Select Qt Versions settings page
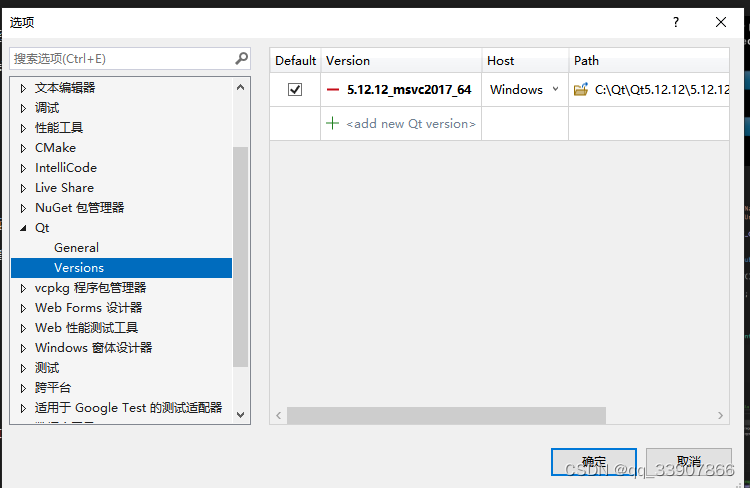The width and height of the screenshot is (750, 488). (121, 268)
